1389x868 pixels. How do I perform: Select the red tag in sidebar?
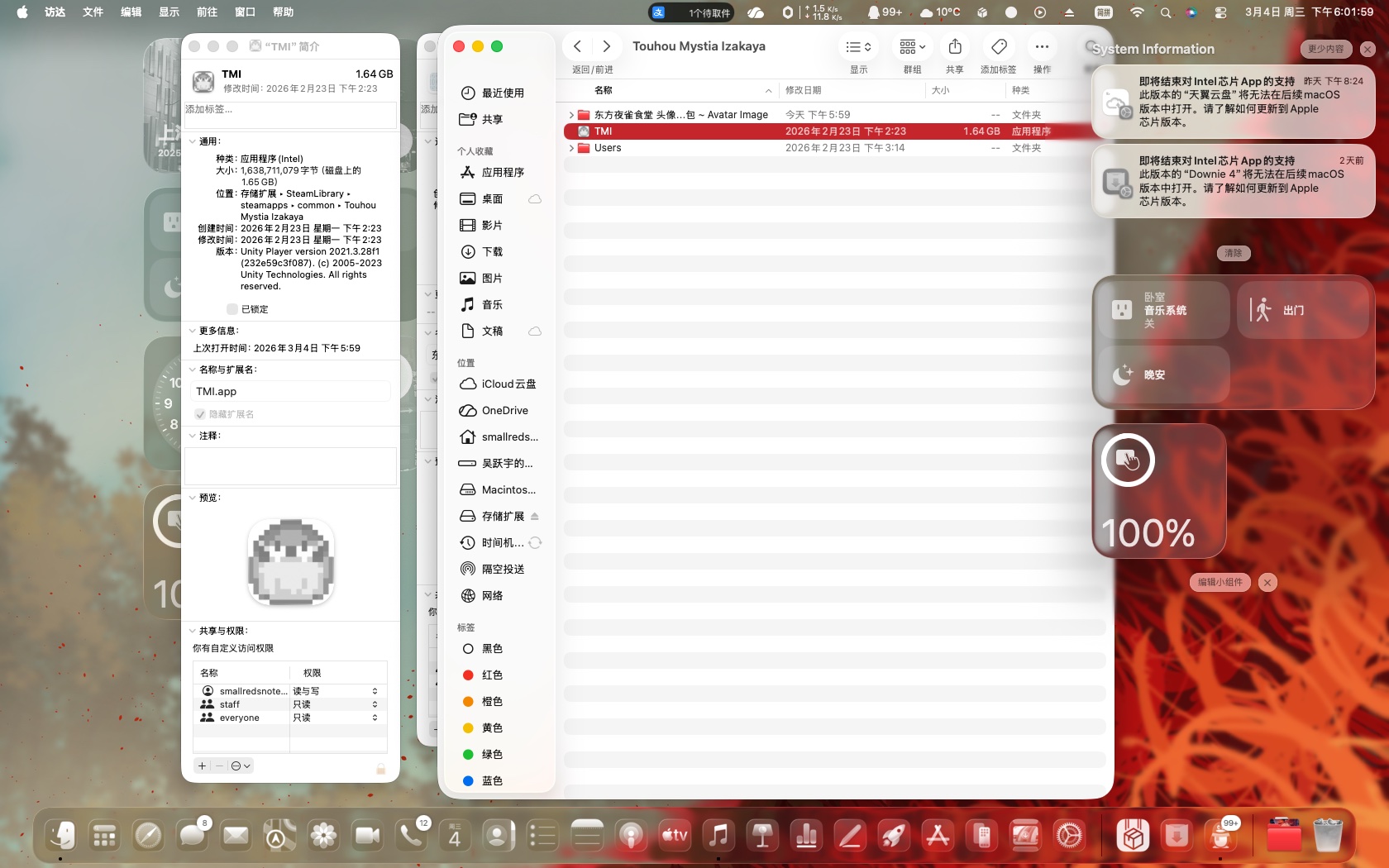click(491, 675)
